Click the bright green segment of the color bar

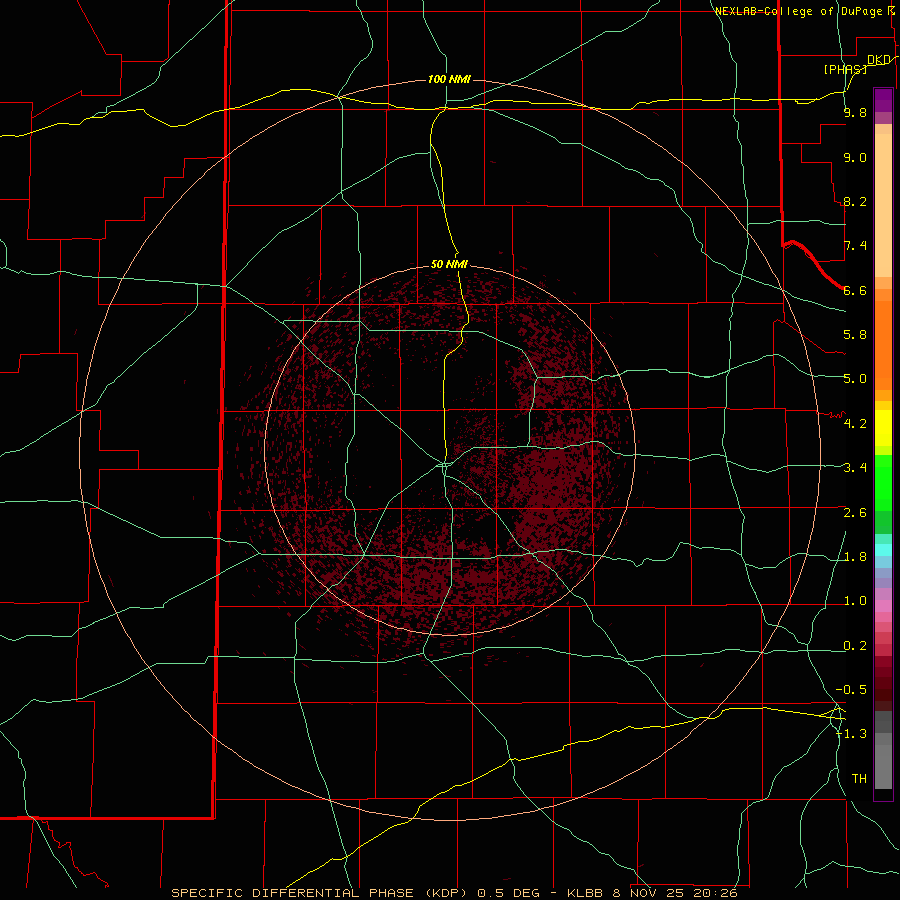click(x=883, y=483)
